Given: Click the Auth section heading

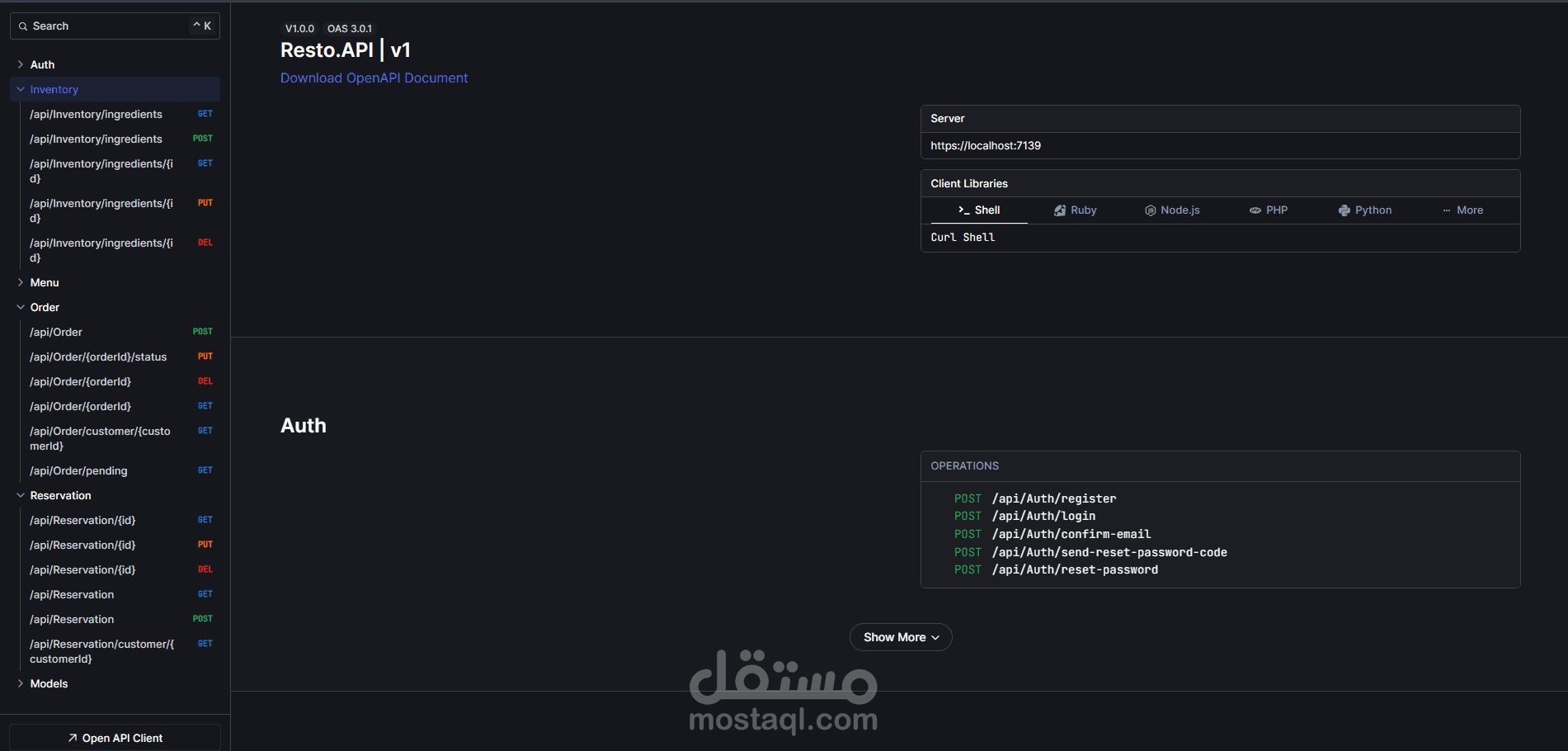Looking at the screenshot, I should pyautogui.click(x=304, y=426).
